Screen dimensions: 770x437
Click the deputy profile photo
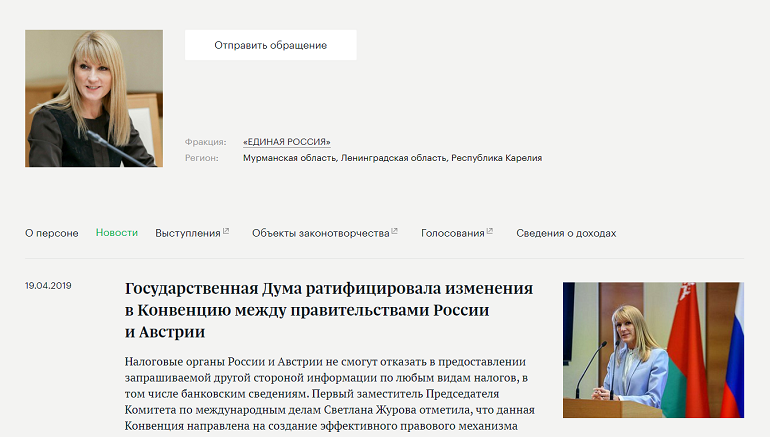94,98
